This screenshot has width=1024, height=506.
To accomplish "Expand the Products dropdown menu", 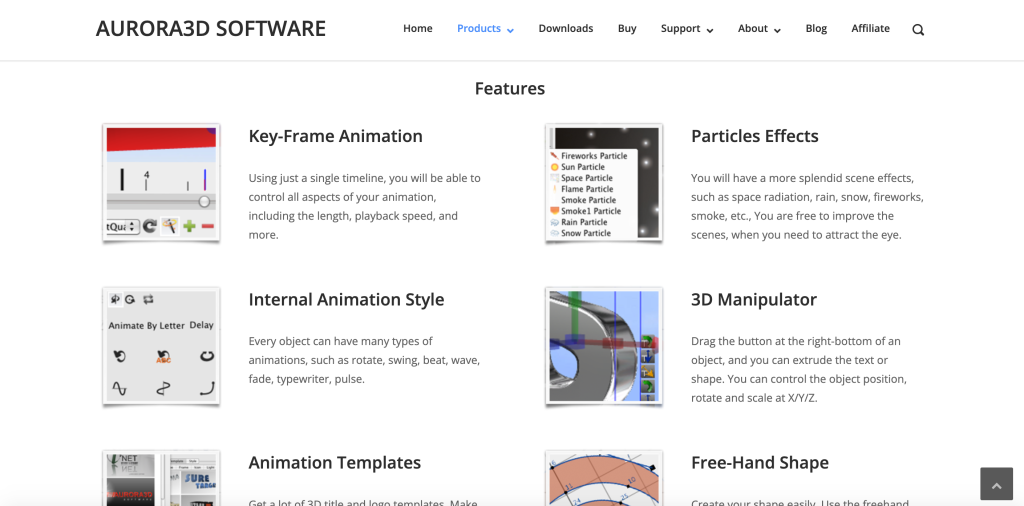I will point(485,29).
